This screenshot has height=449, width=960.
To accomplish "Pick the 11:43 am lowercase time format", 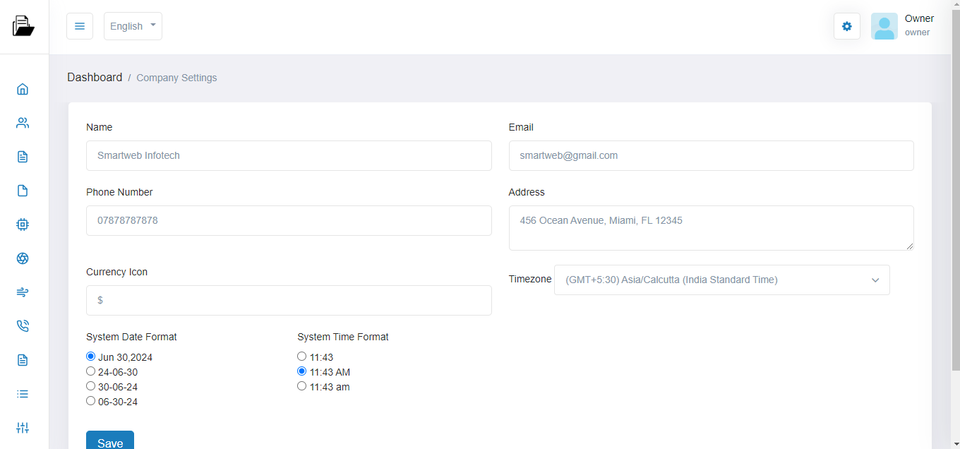I will pyautogui.click(x=302, y=386).
